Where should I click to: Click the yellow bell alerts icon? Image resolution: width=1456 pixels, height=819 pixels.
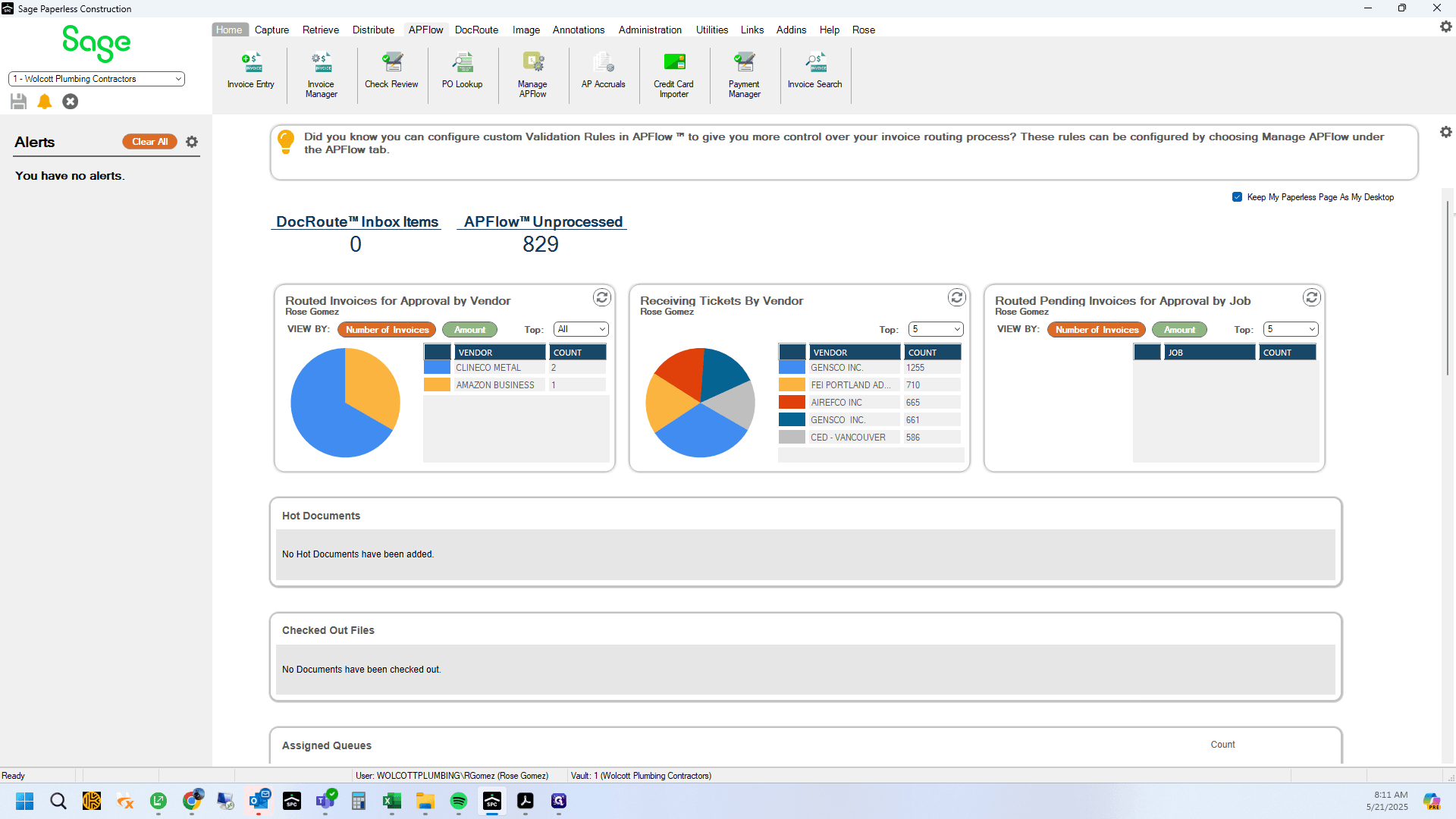pos(45,102)
